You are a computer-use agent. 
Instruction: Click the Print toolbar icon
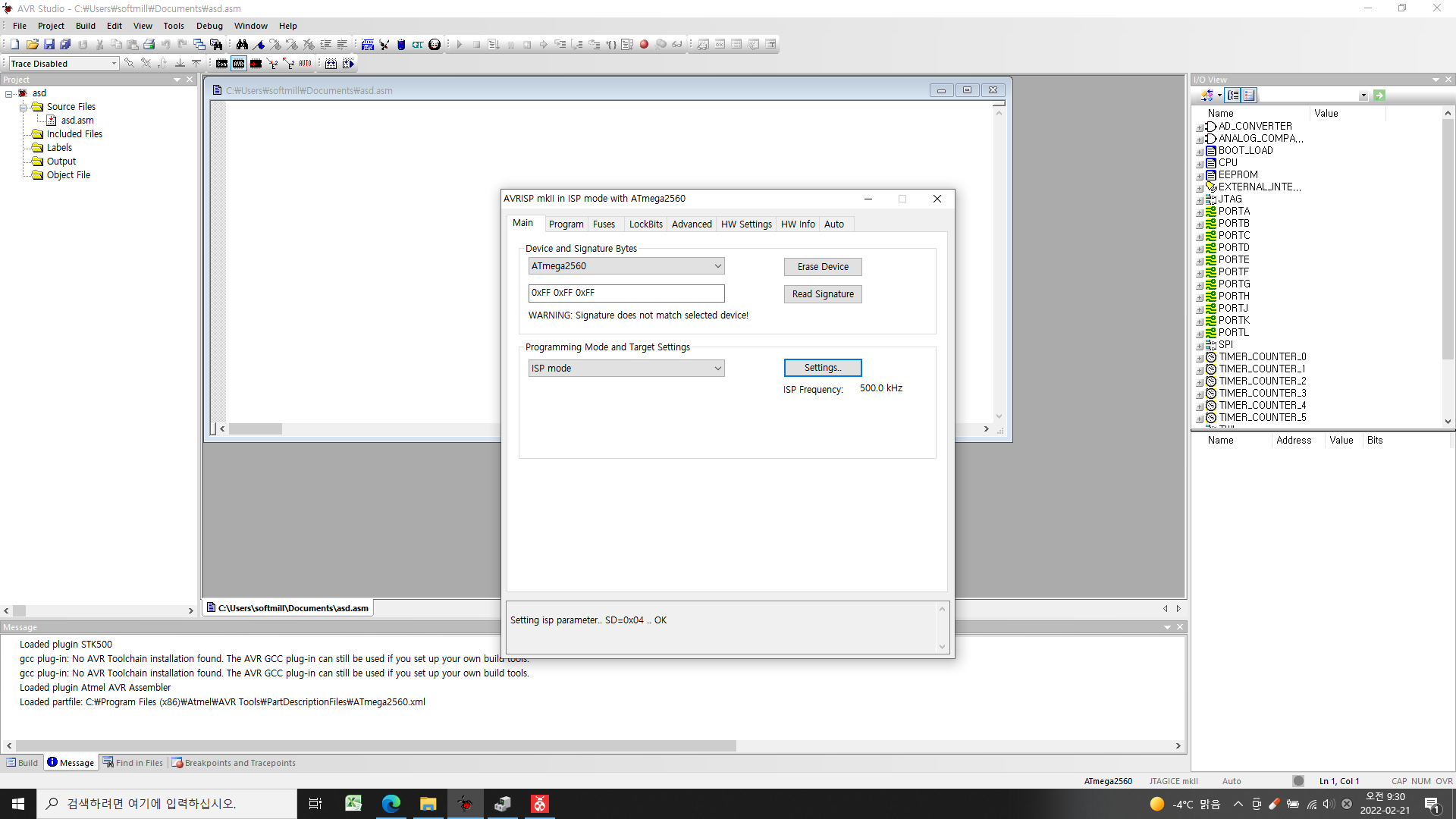149,45
